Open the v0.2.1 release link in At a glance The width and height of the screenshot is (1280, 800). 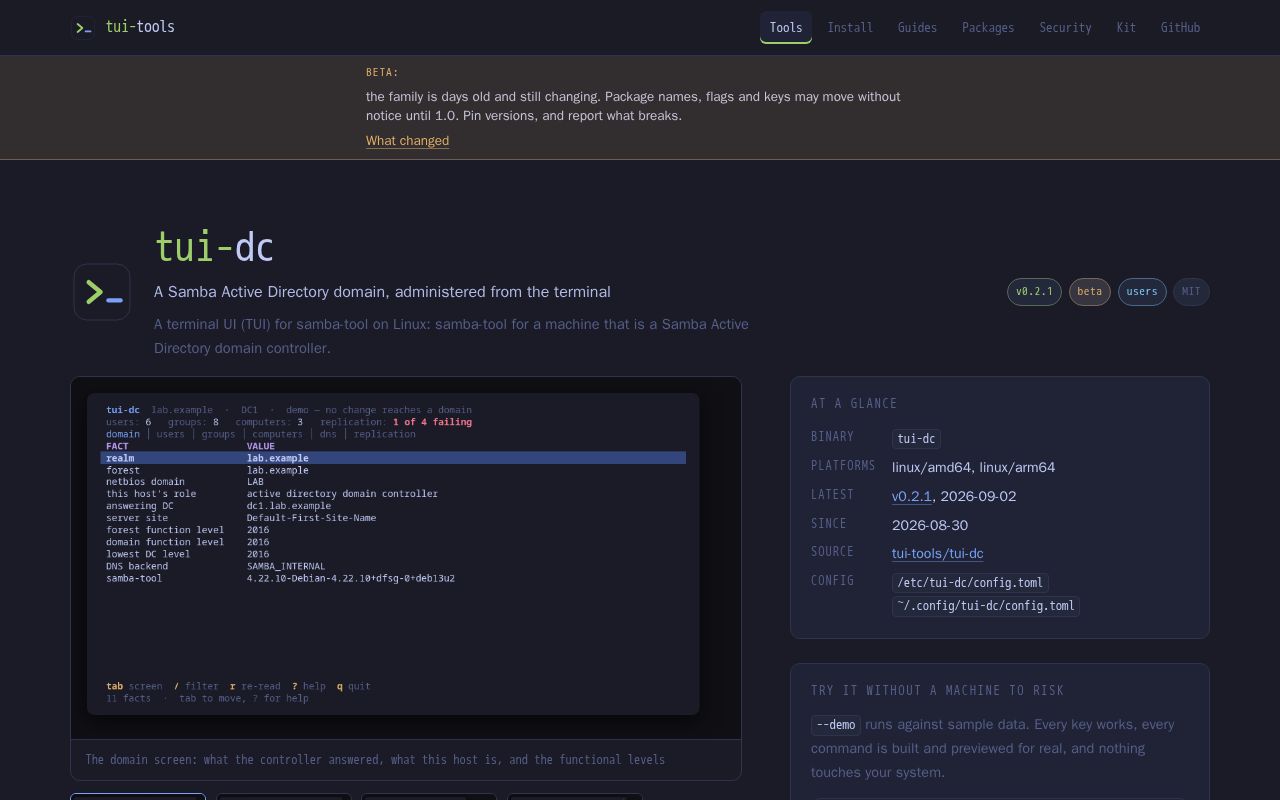tap(911, 496)
